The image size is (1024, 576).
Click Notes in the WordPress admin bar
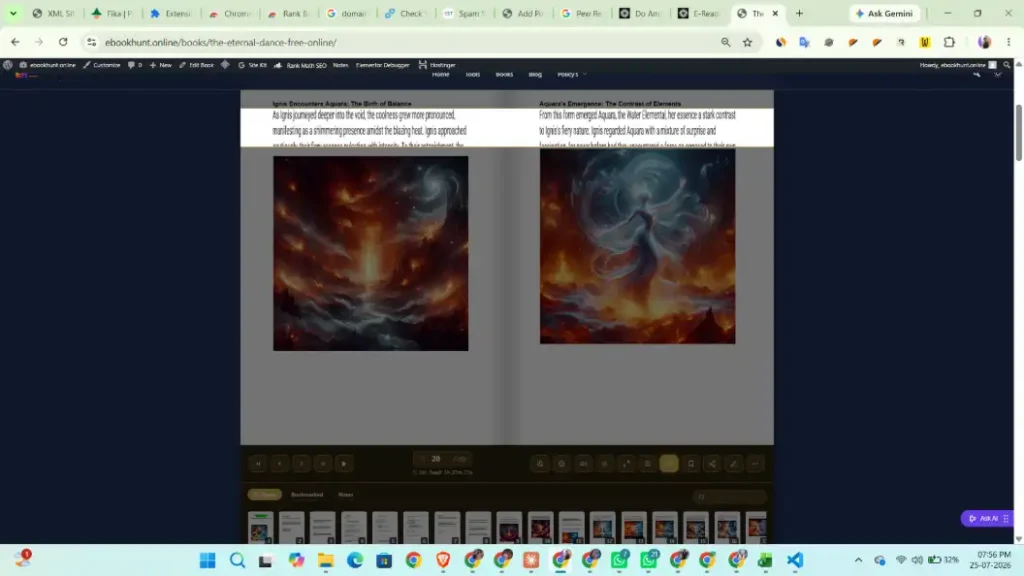340,65
